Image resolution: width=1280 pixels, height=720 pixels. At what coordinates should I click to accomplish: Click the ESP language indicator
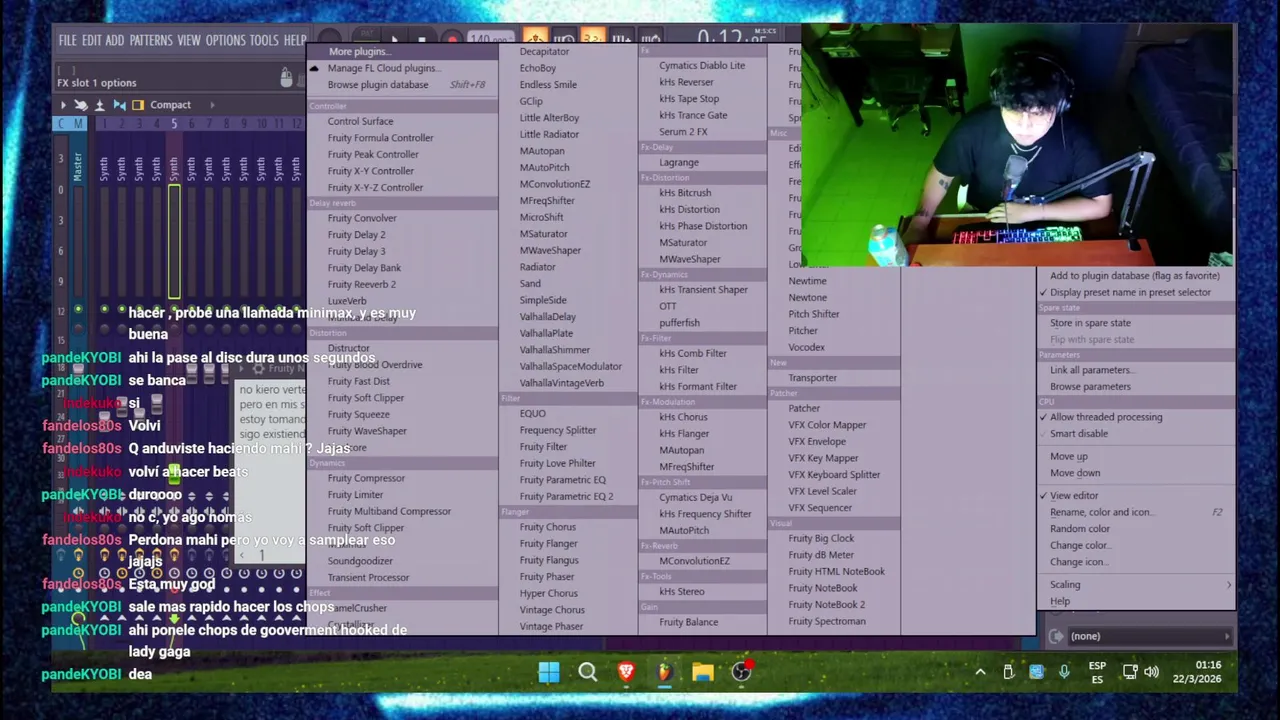(1097, 672)
